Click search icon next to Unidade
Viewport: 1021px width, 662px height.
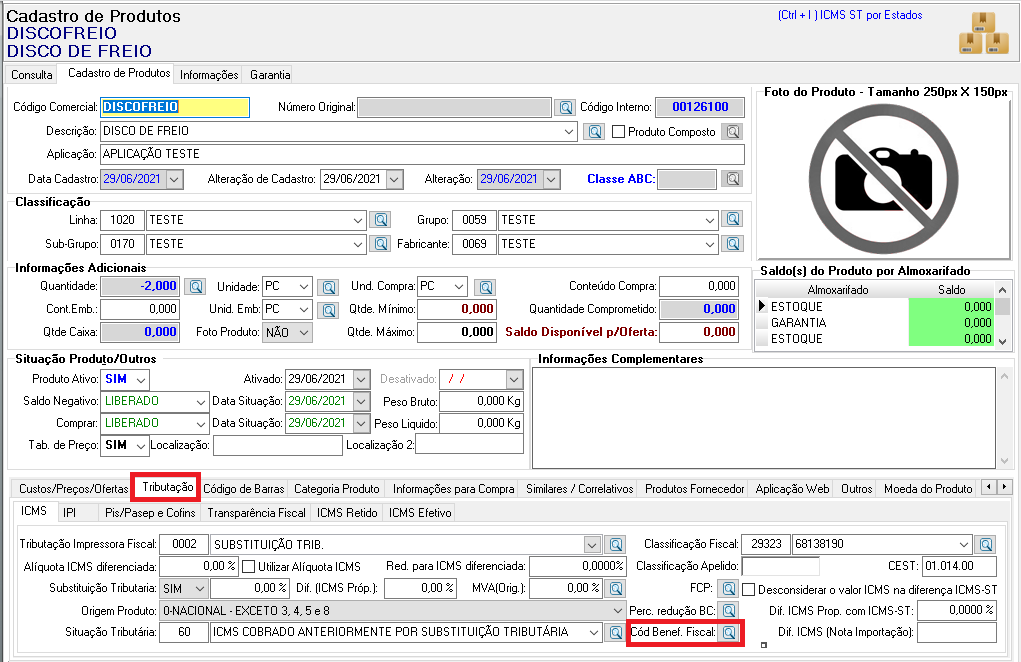pyautogui.click(x=329, y=287)
